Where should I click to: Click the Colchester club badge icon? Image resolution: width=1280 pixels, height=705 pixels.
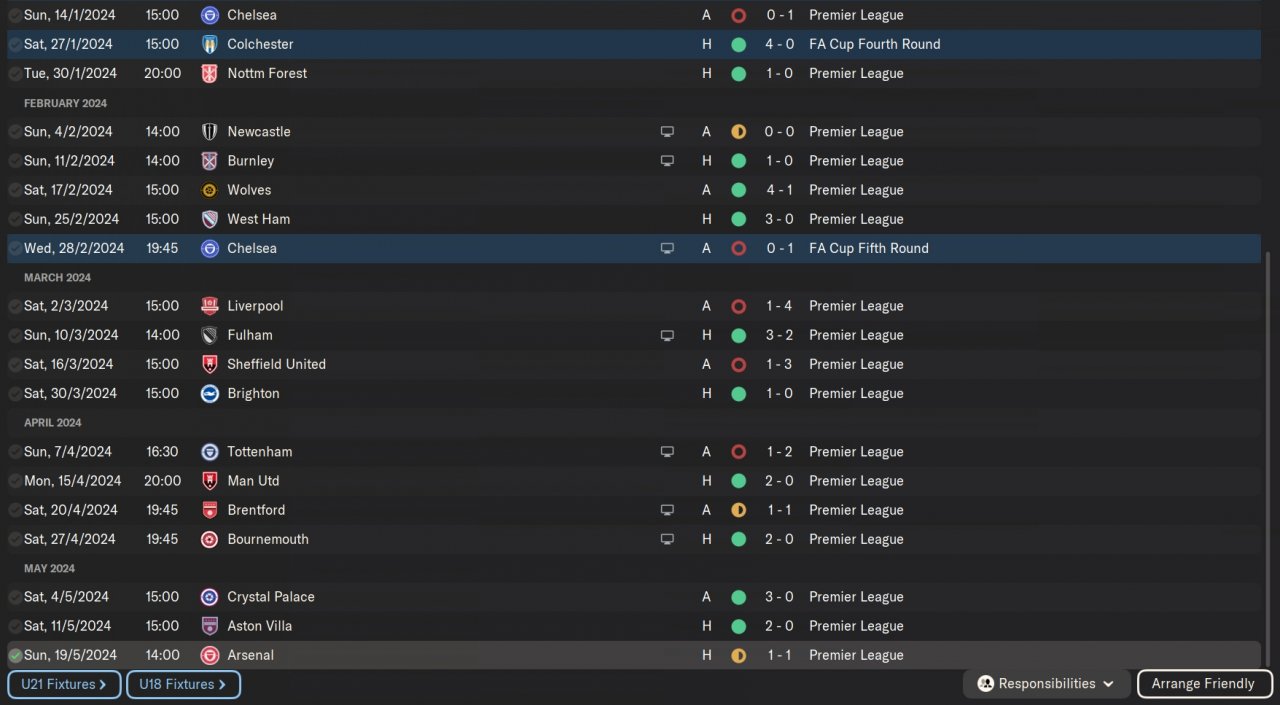coord(209,44)
